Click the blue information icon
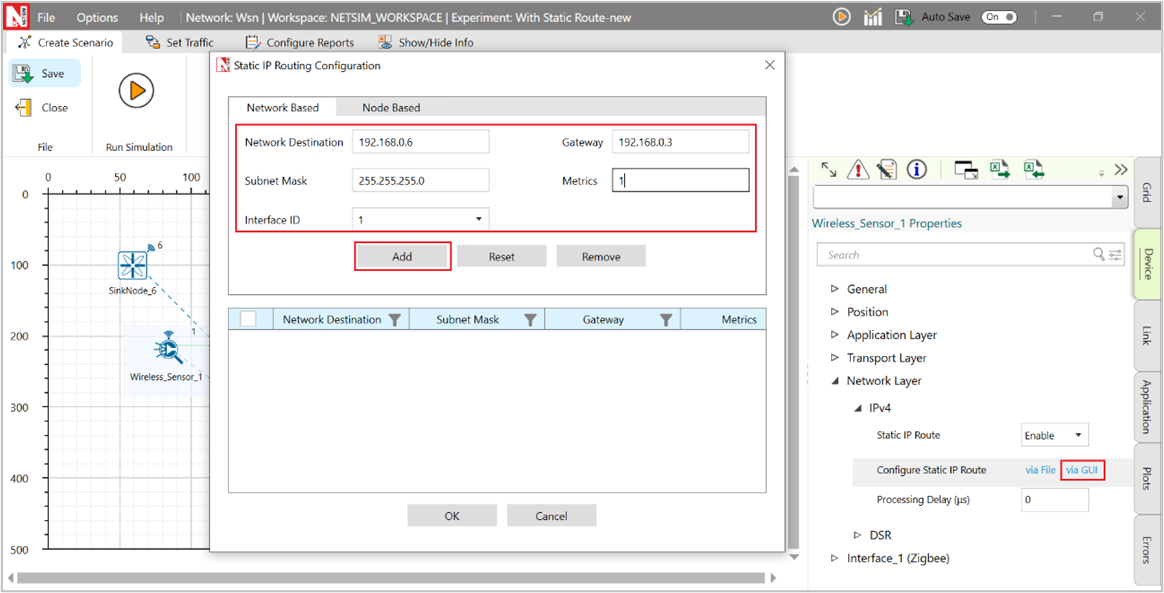 (x=916, y=170)
